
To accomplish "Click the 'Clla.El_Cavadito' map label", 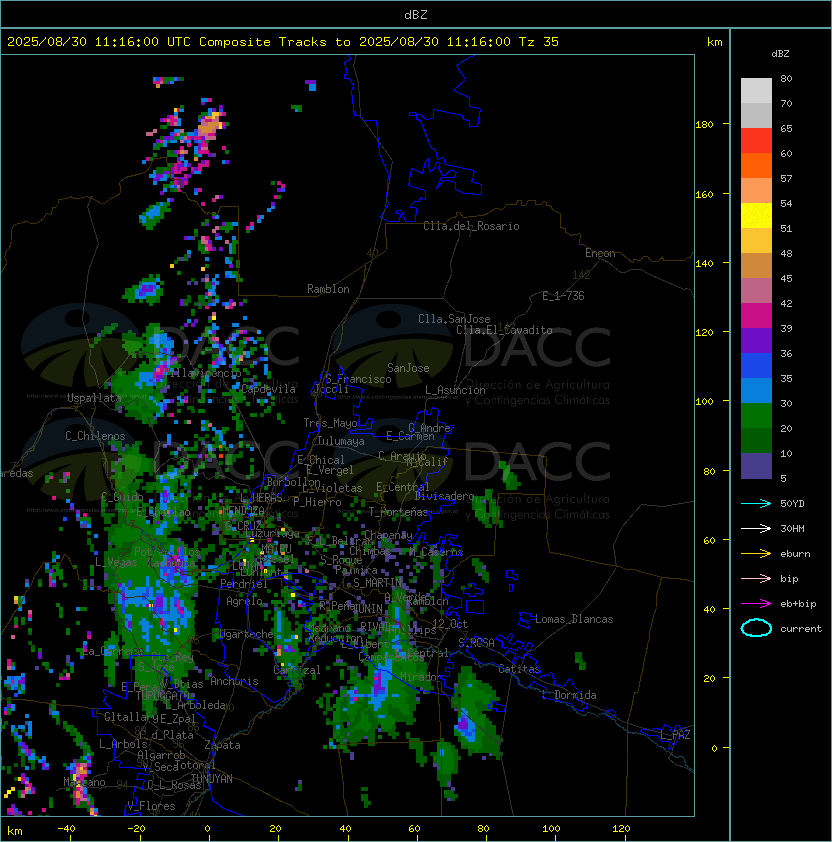I will point(504,330).
